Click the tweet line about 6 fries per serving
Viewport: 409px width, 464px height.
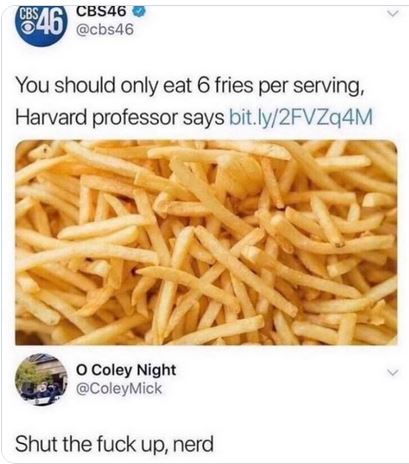190,86
